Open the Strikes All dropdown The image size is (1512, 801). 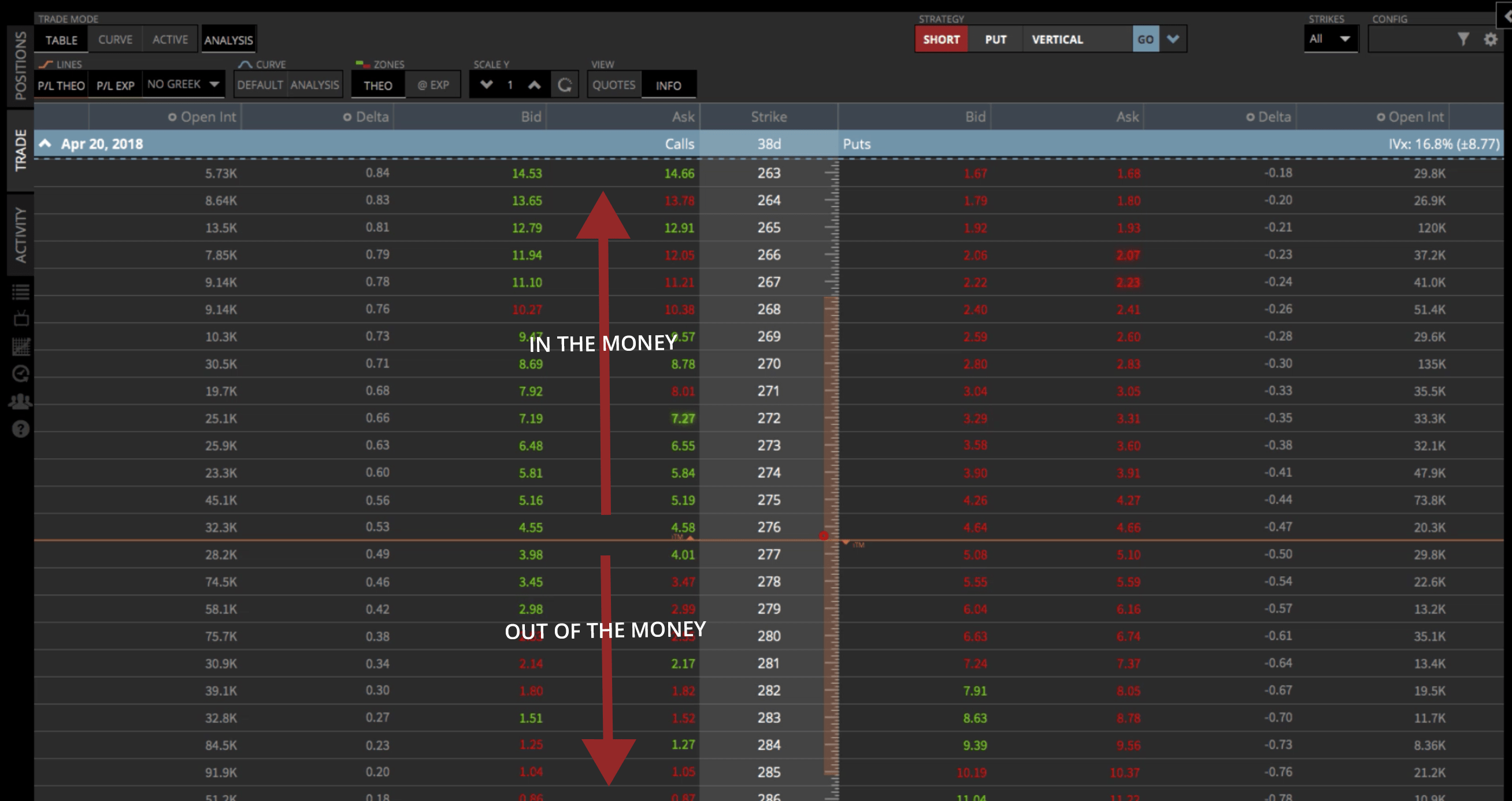click(1331, 39)
